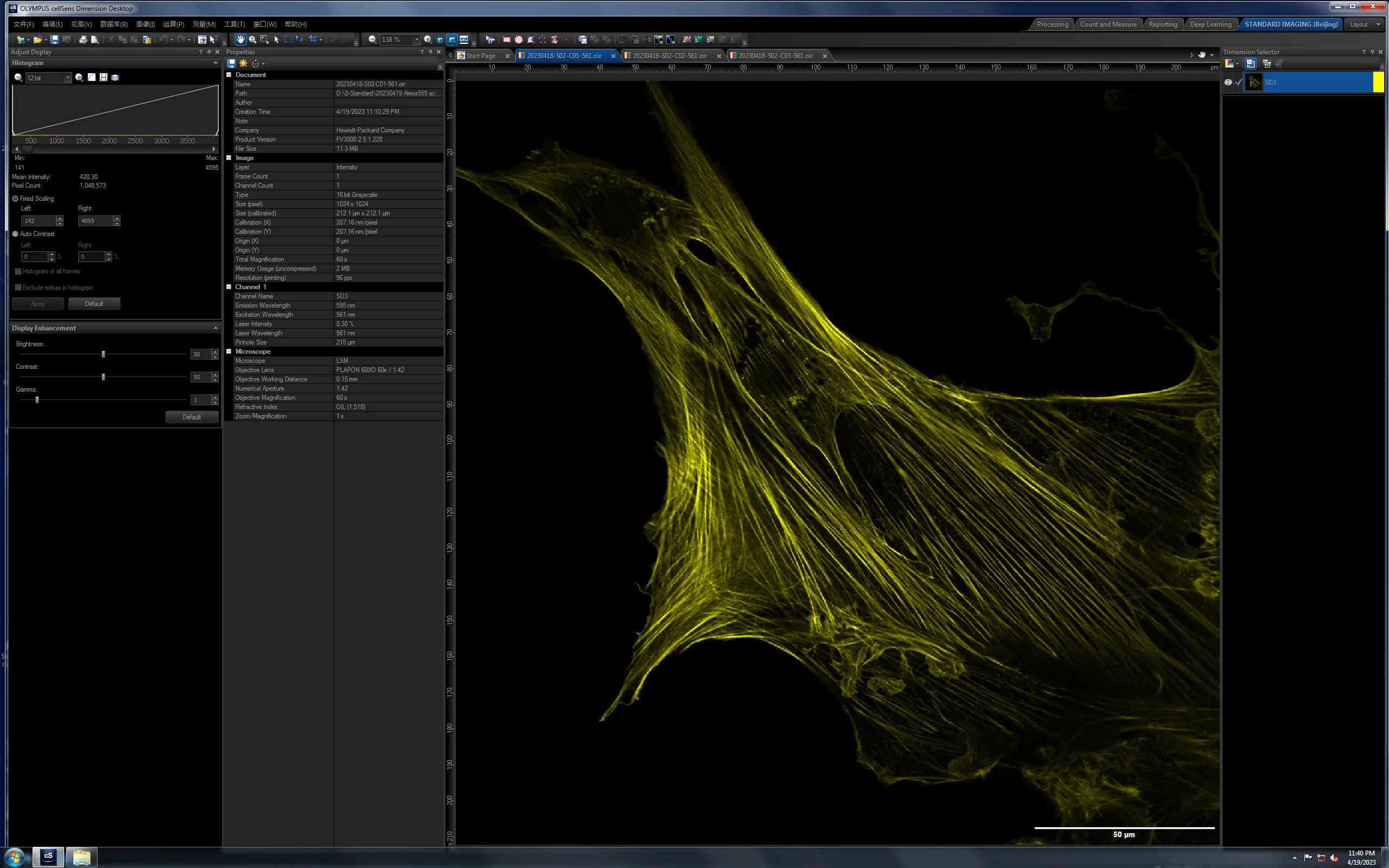Save the document with toolbar disk icon
The height and width of the screenshot is (868, 1389).
[x=54, y=40]
